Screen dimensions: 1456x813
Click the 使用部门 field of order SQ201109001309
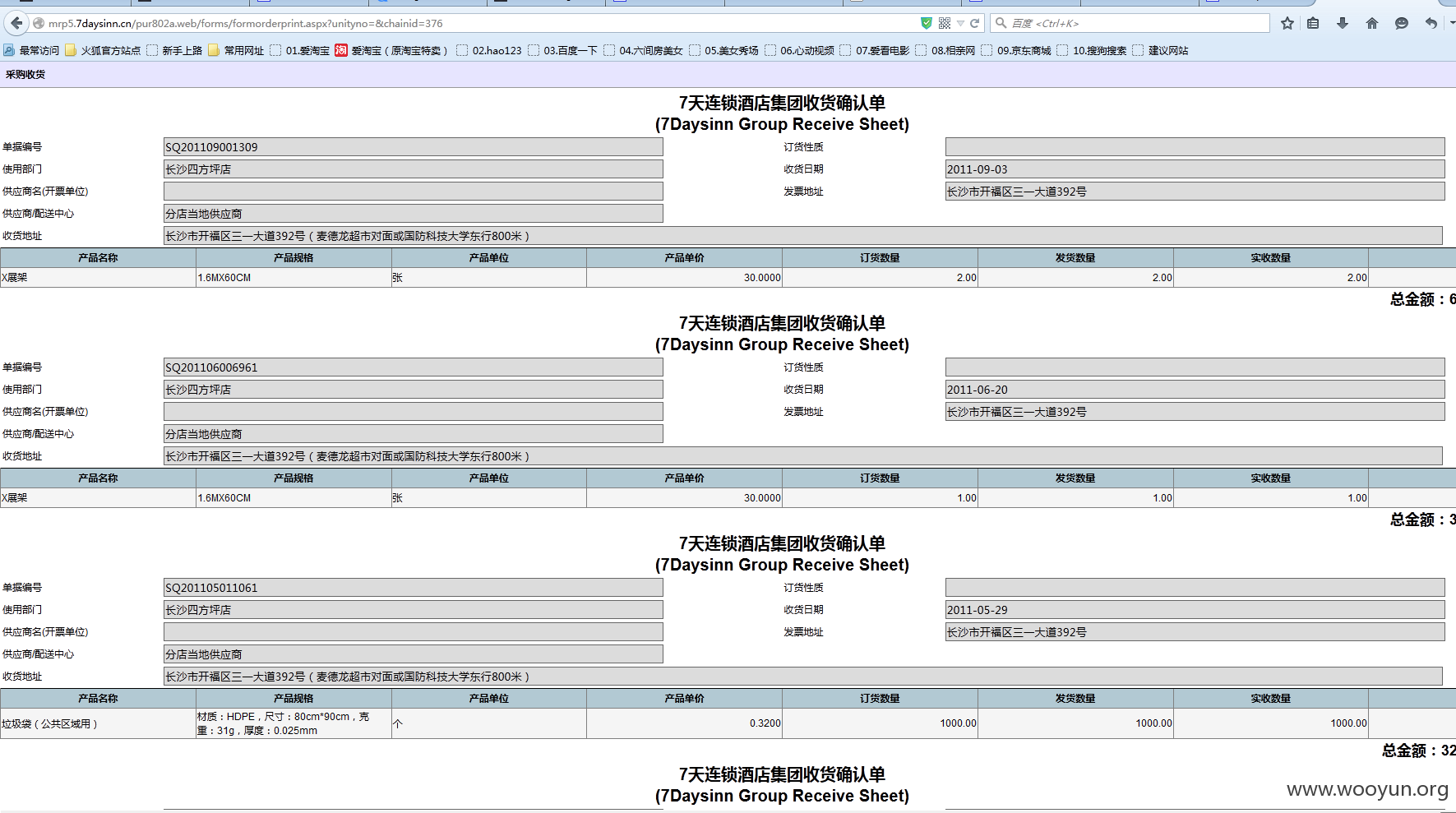point(414,169)
